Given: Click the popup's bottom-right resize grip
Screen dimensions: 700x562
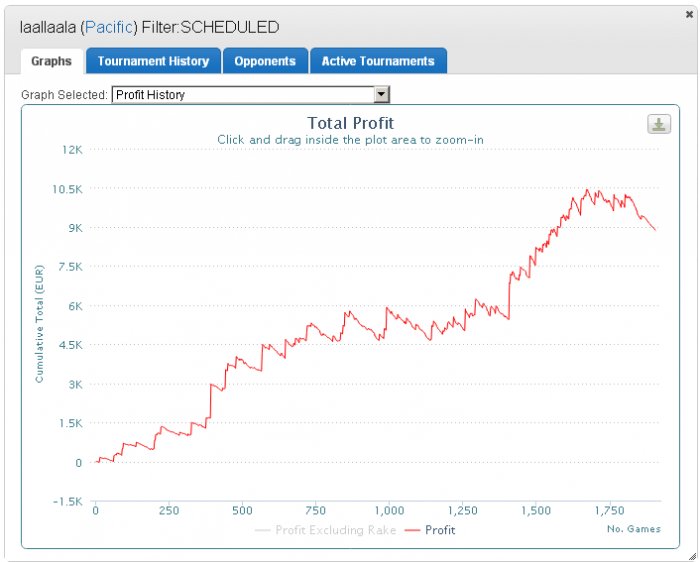Looking at the screenshot, I should (x=693, y=556).
